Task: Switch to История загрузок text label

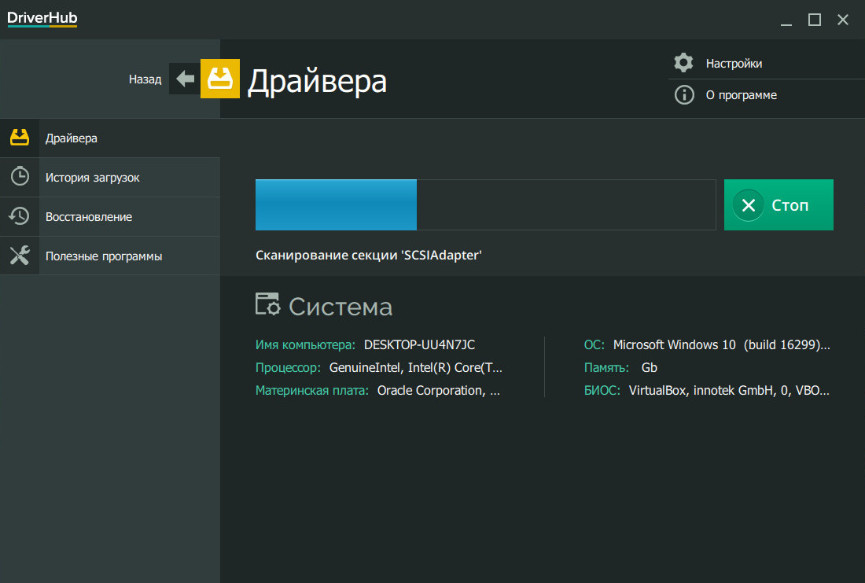Action: tap(92, 177)
